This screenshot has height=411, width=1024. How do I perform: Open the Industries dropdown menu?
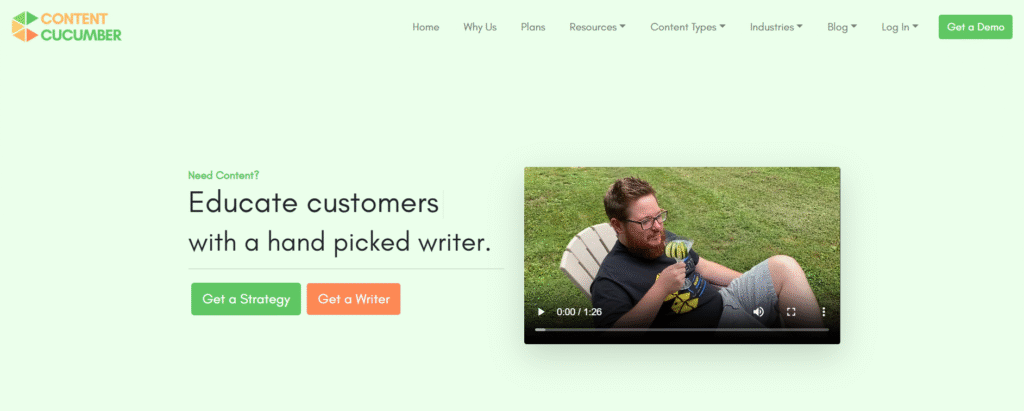(776, 27)
